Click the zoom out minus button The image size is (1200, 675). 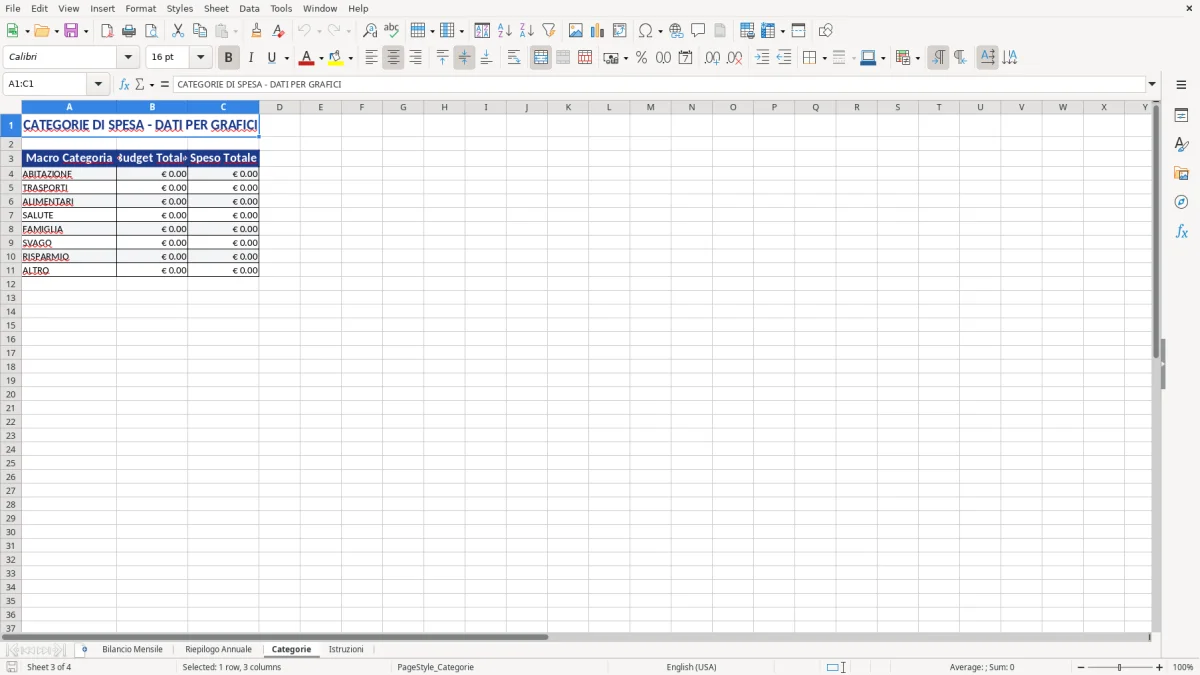pos(1081,667)
